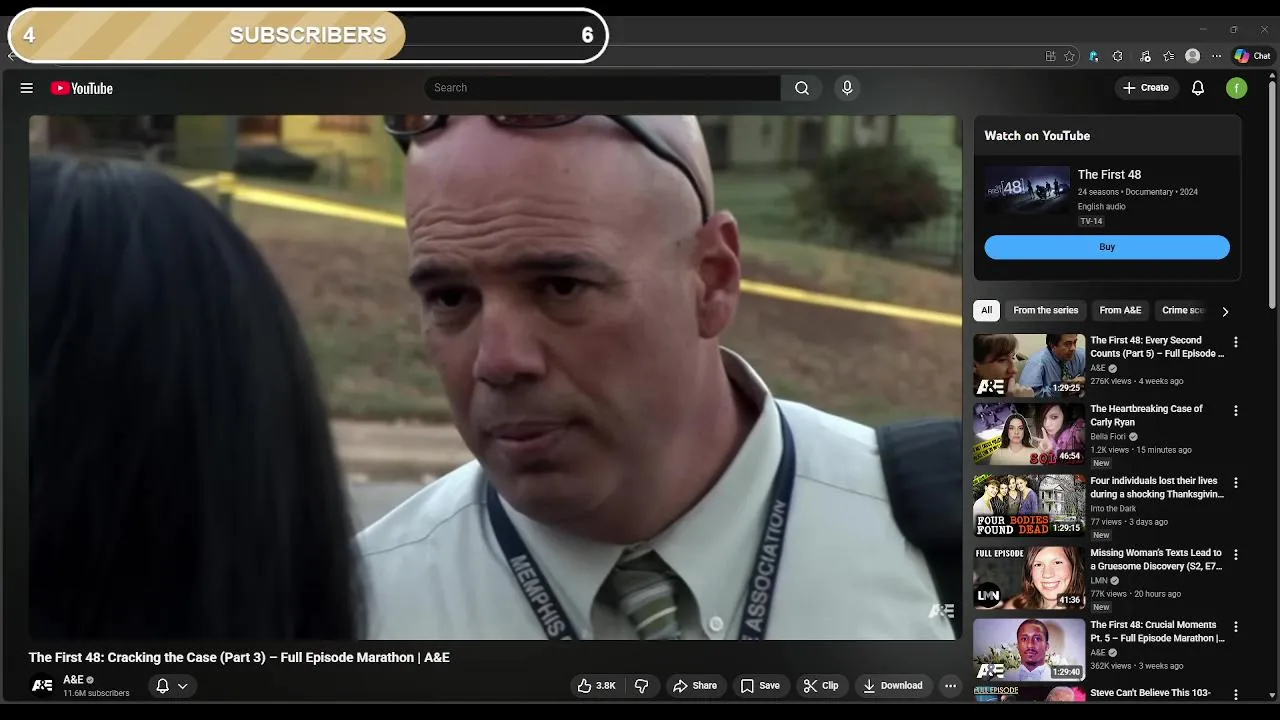
Task: Open more actions ellipsis under video
Action: (950, 686)
